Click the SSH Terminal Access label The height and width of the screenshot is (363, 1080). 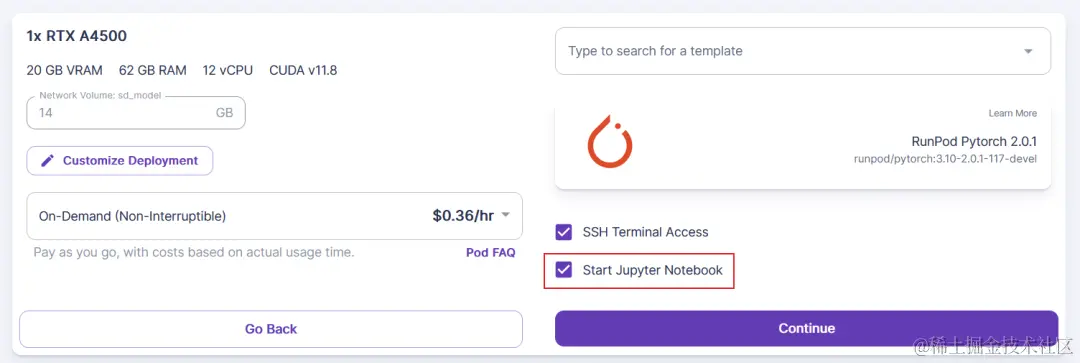(645, 232)
